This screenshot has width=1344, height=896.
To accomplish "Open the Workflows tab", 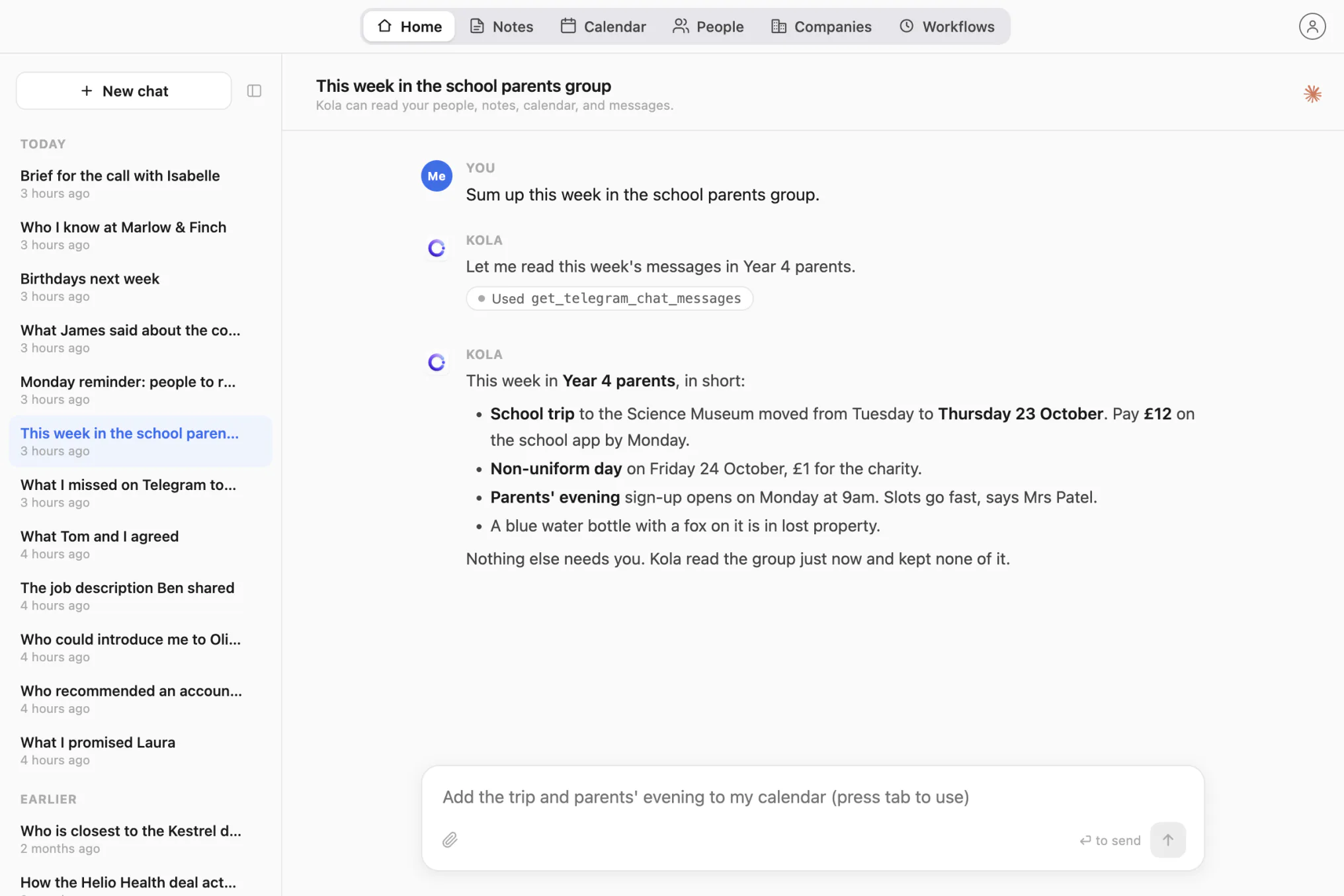I will pyautogui.click(x=946, y=26).
